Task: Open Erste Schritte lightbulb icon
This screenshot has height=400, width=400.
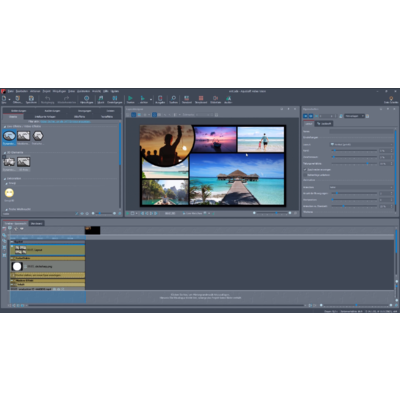Action: tap(391, 99)
